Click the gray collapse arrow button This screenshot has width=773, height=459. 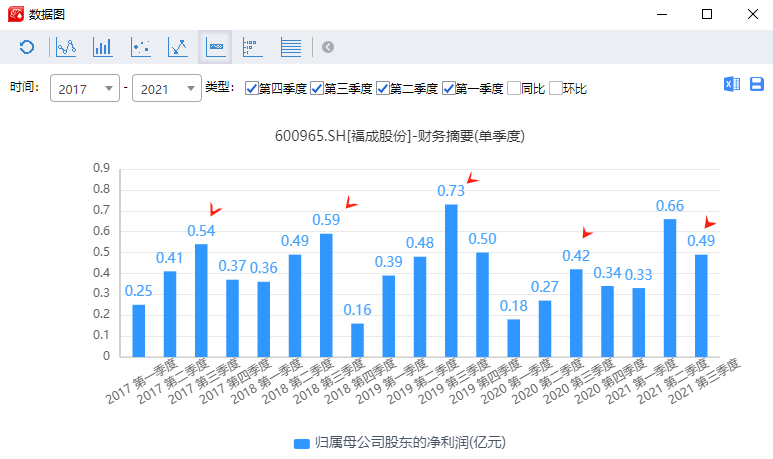(328, 47)
